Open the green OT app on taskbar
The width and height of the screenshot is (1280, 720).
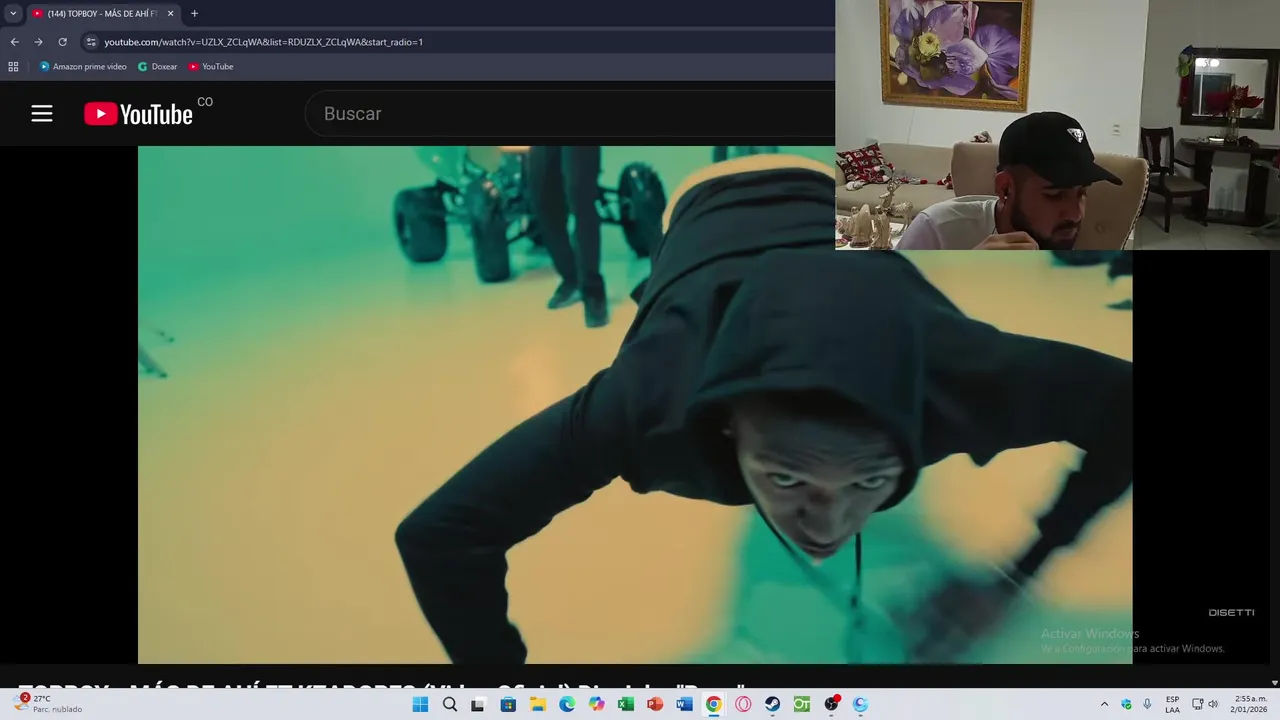(802, 704)
